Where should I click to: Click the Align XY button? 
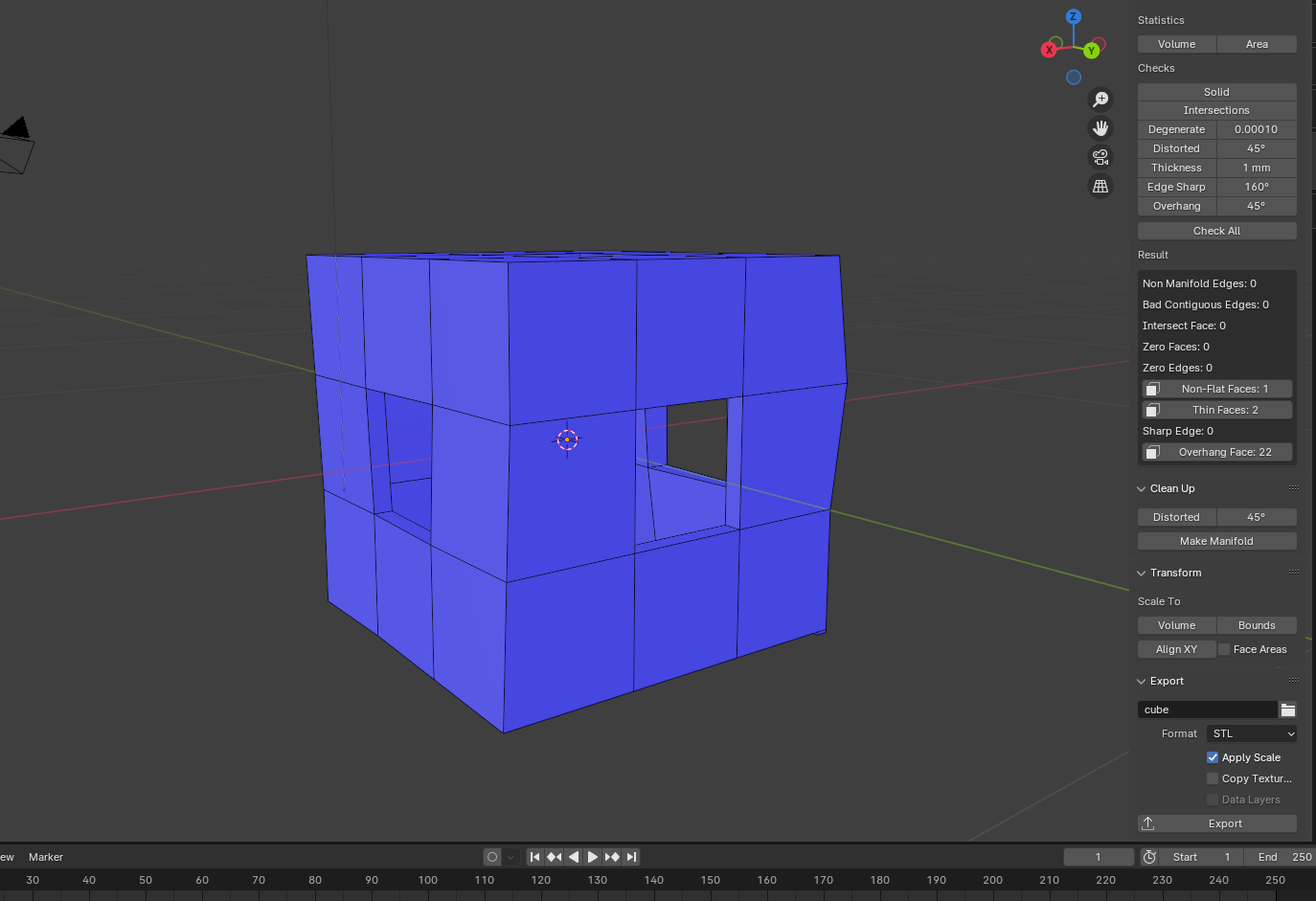[x=1176, y=649]
